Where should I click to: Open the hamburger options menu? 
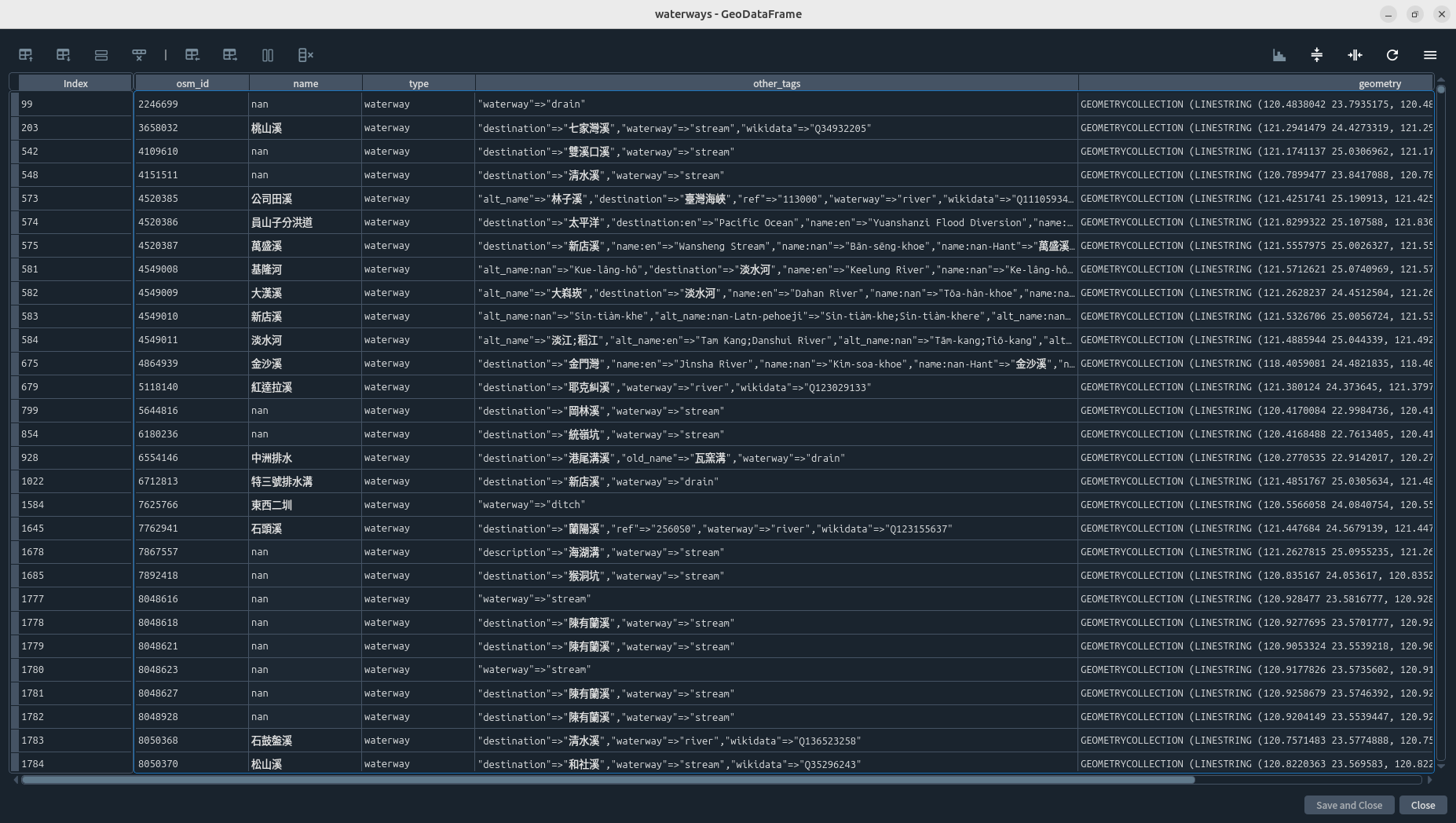coord(1430,55)
